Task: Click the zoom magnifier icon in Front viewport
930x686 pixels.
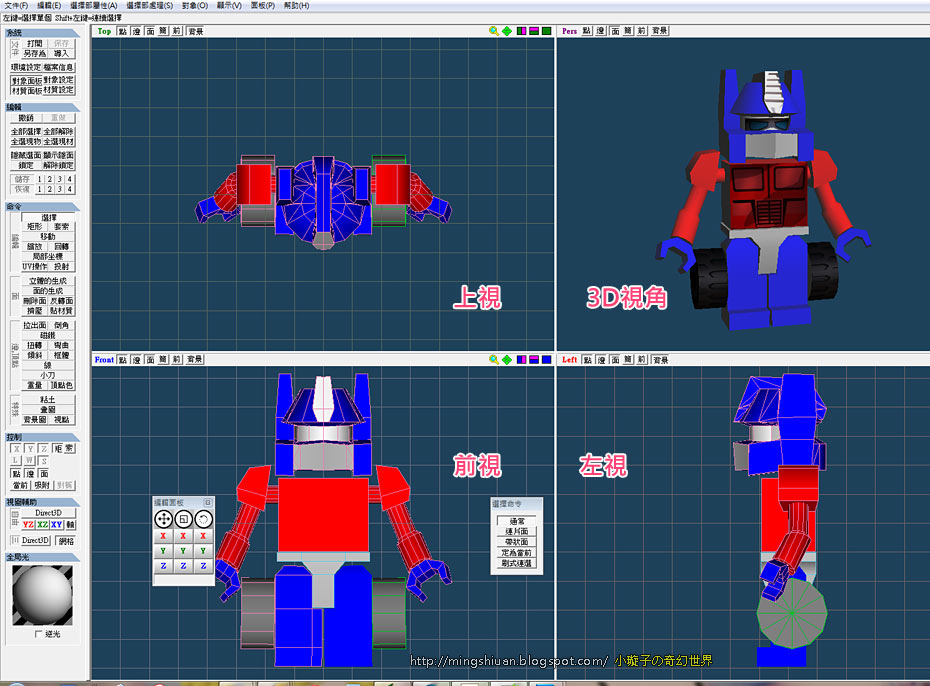Action: (x=493, y=359)
